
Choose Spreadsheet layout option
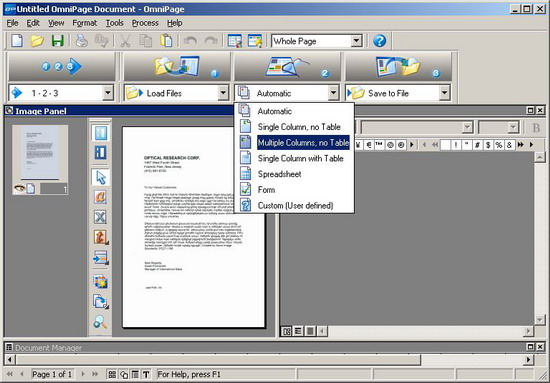click(294, 174)
